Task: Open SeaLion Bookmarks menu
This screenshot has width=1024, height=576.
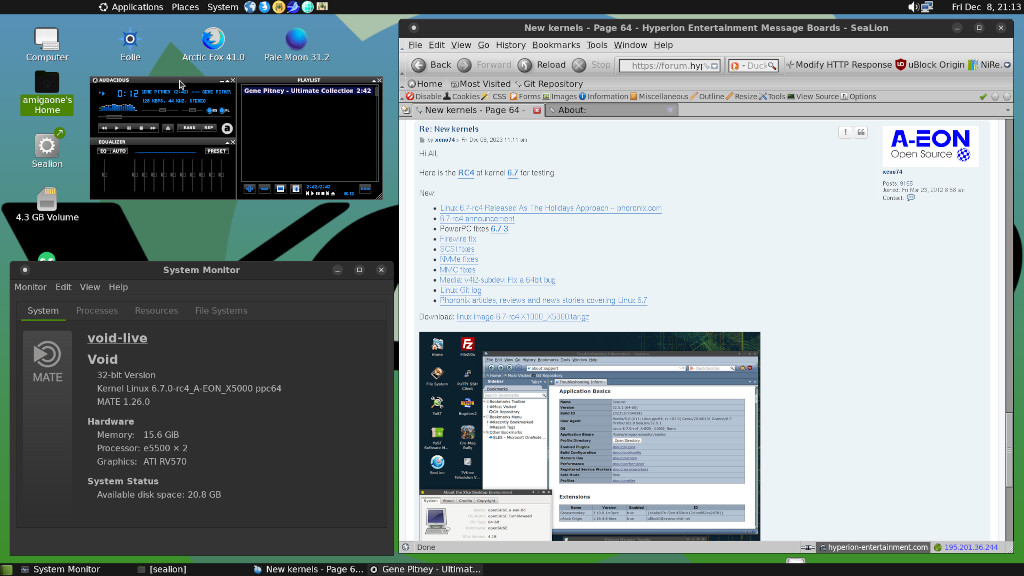Action: [556, 45]
